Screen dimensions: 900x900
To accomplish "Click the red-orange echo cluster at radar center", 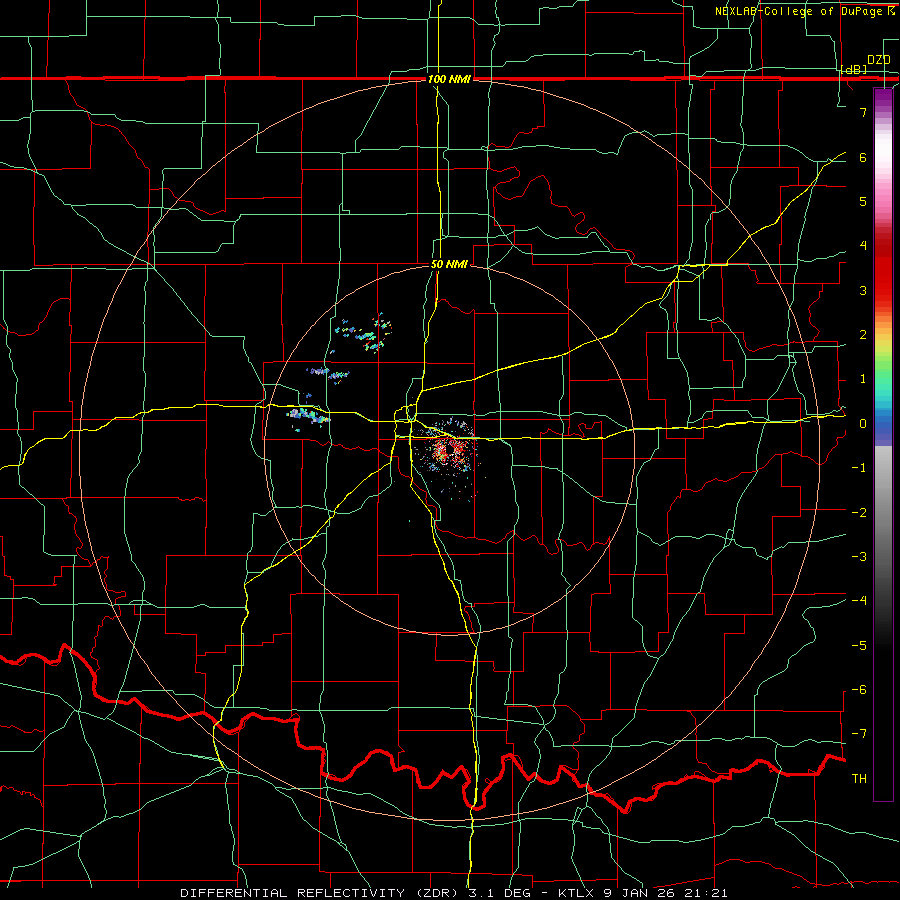I will (449, 452).
